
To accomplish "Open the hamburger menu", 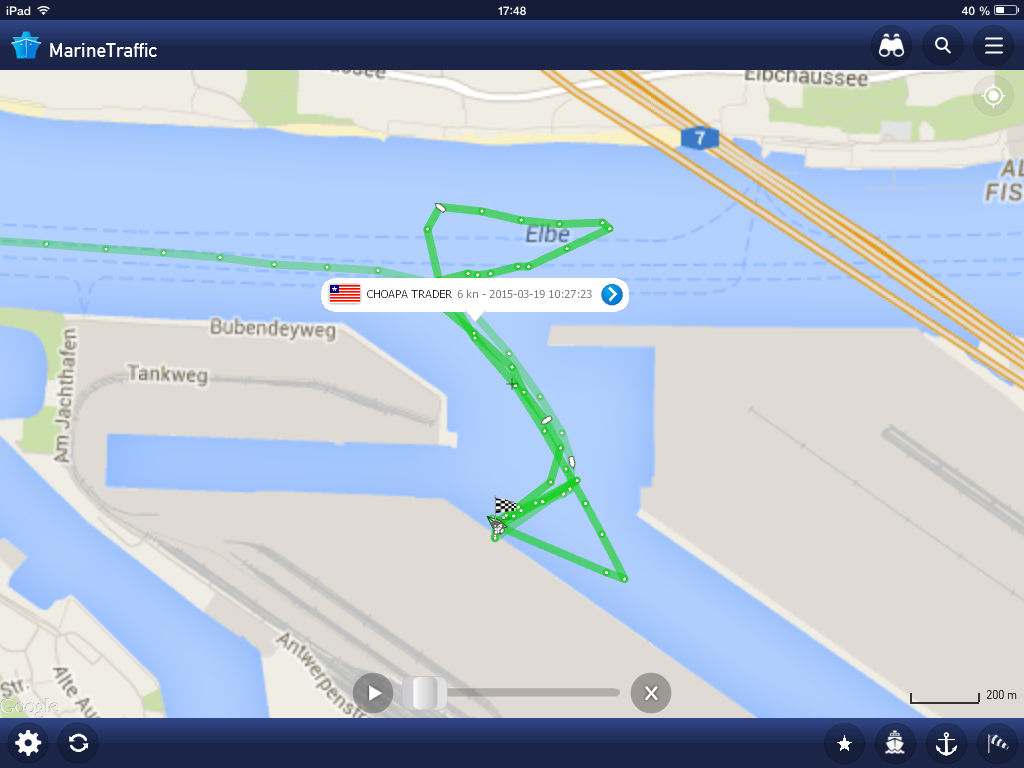I will [993, 46].
